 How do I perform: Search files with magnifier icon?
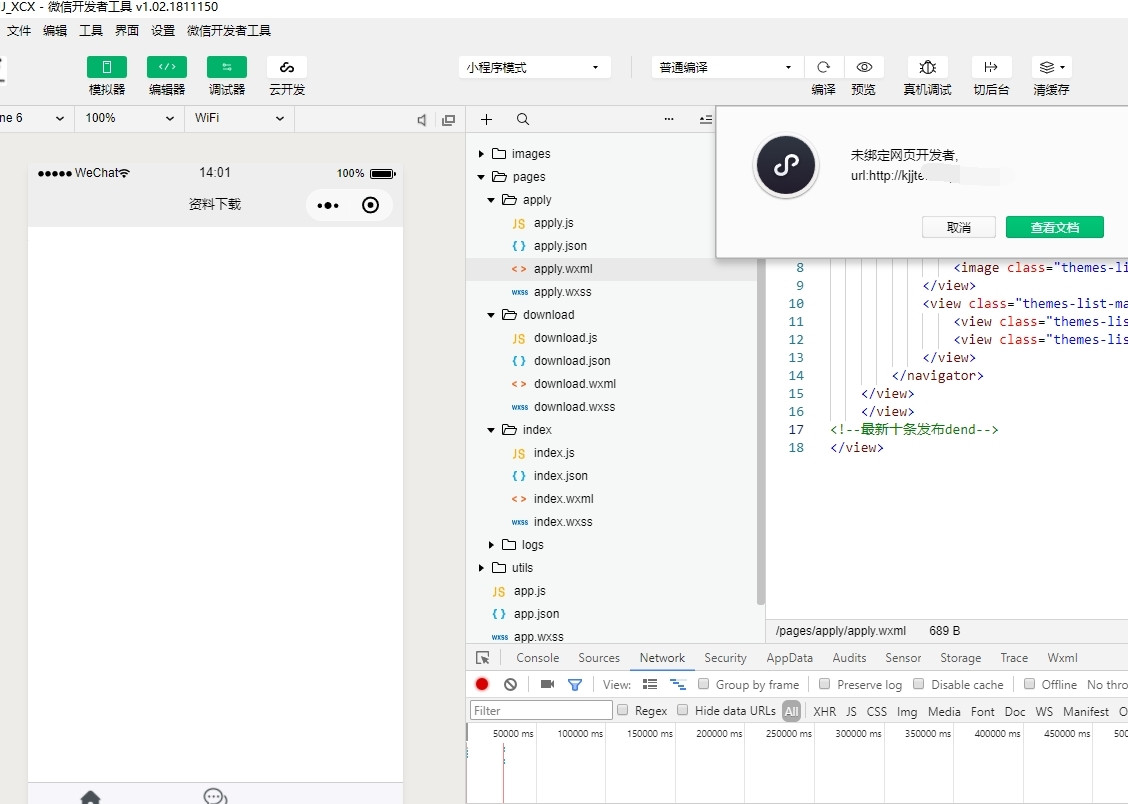coord(523,119)
